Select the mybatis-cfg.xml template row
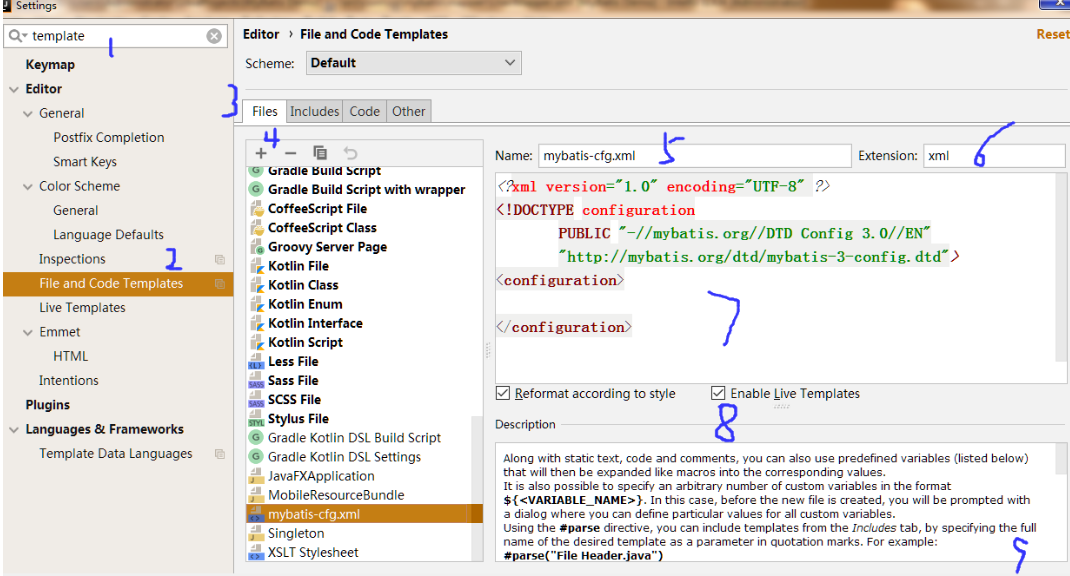Screen dimensions: 1070x576 point(364,514)
